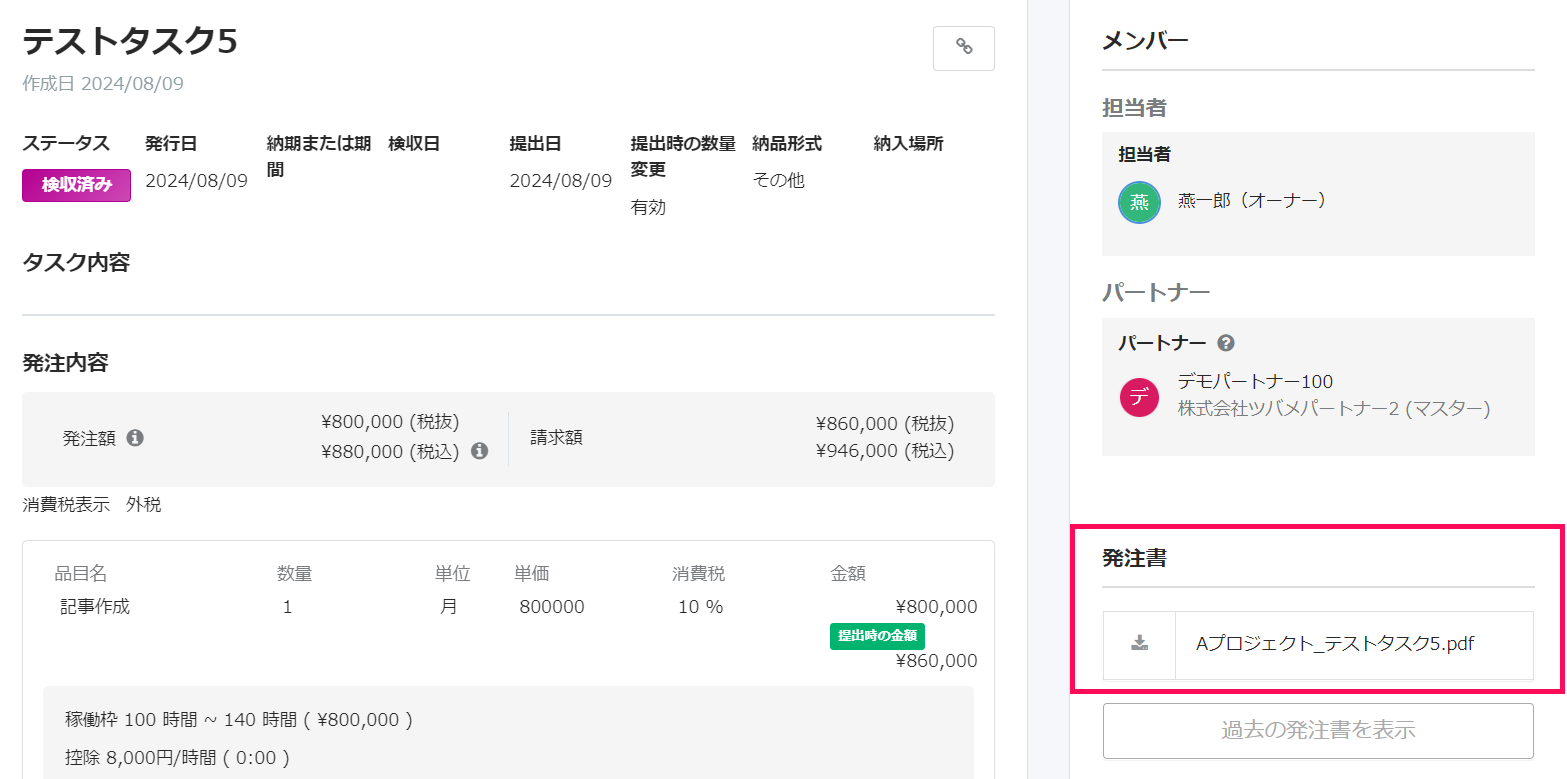This screenshot has height=779, width=1567.
Task: Click the download icon for the 発注書 PDF
Action: (x=1139, y=644)
